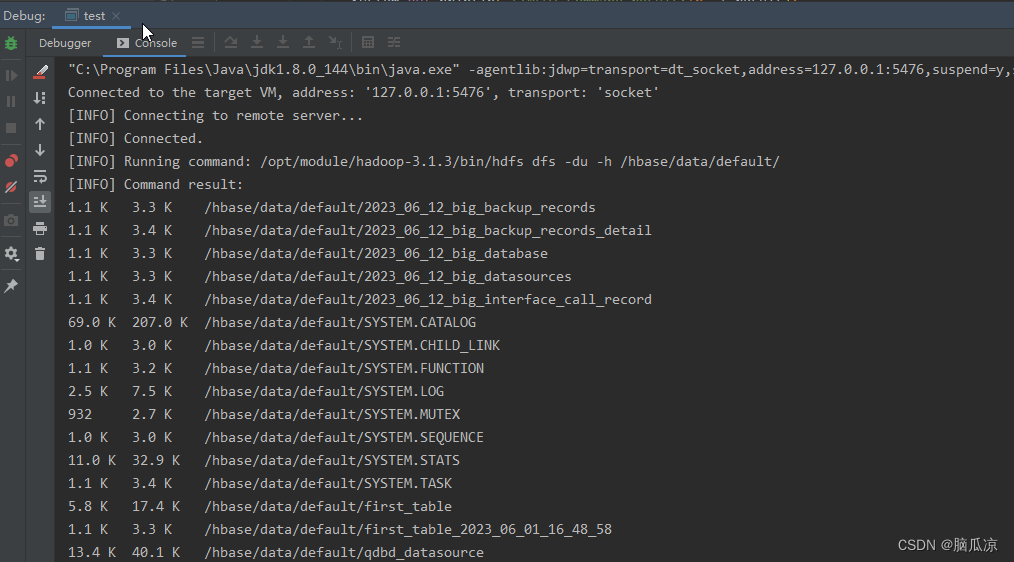Toggle the Mute Breakpoints slashed circle icon

[x=11, y=188]
